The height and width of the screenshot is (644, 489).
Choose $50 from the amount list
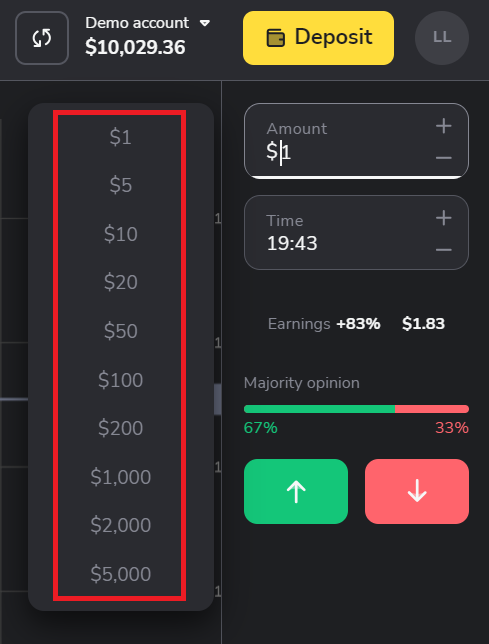[x=120, y=331]
